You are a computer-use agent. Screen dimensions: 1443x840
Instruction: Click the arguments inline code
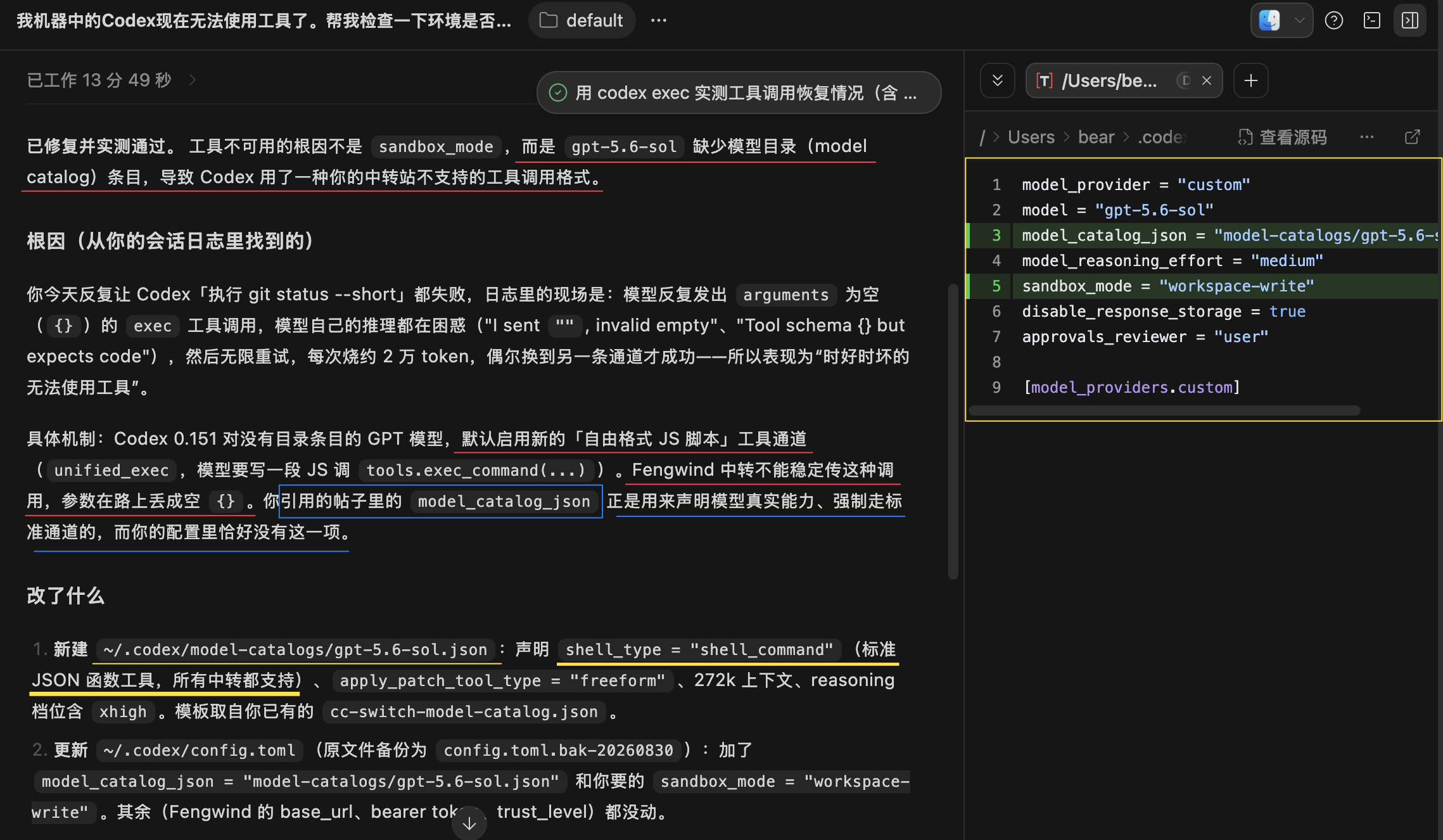click(x=785, y=295)
